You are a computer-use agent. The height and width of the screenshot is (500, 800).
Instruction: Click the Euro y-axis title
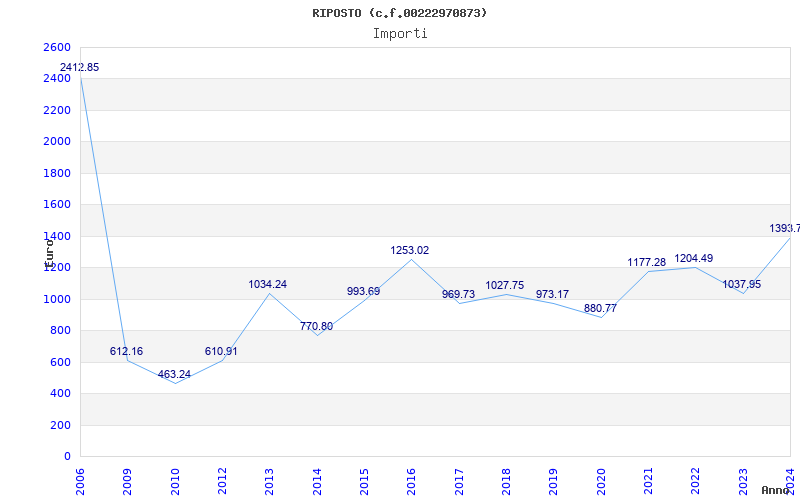click(x=48, y=253)
